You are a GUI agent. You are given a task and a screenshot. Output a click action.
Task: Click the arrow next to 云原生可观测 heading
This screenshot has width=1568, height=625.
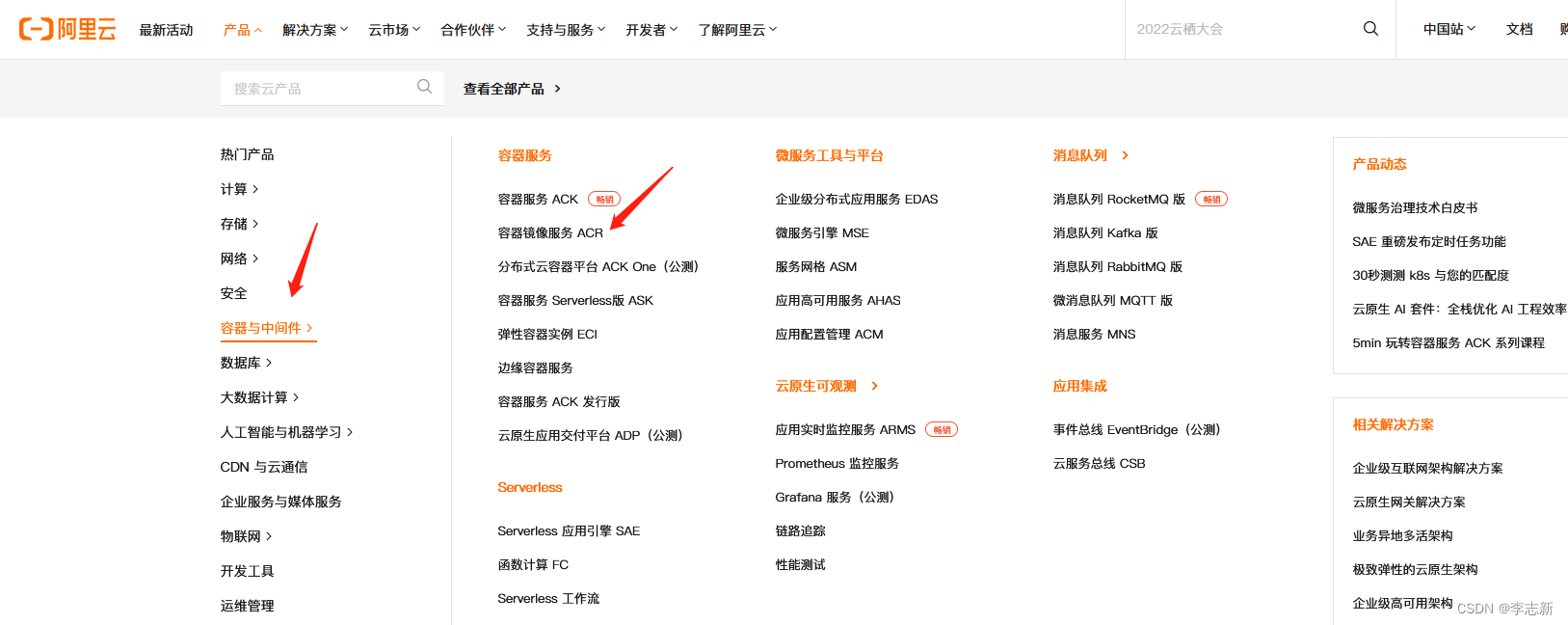click(x=874, y=386)
